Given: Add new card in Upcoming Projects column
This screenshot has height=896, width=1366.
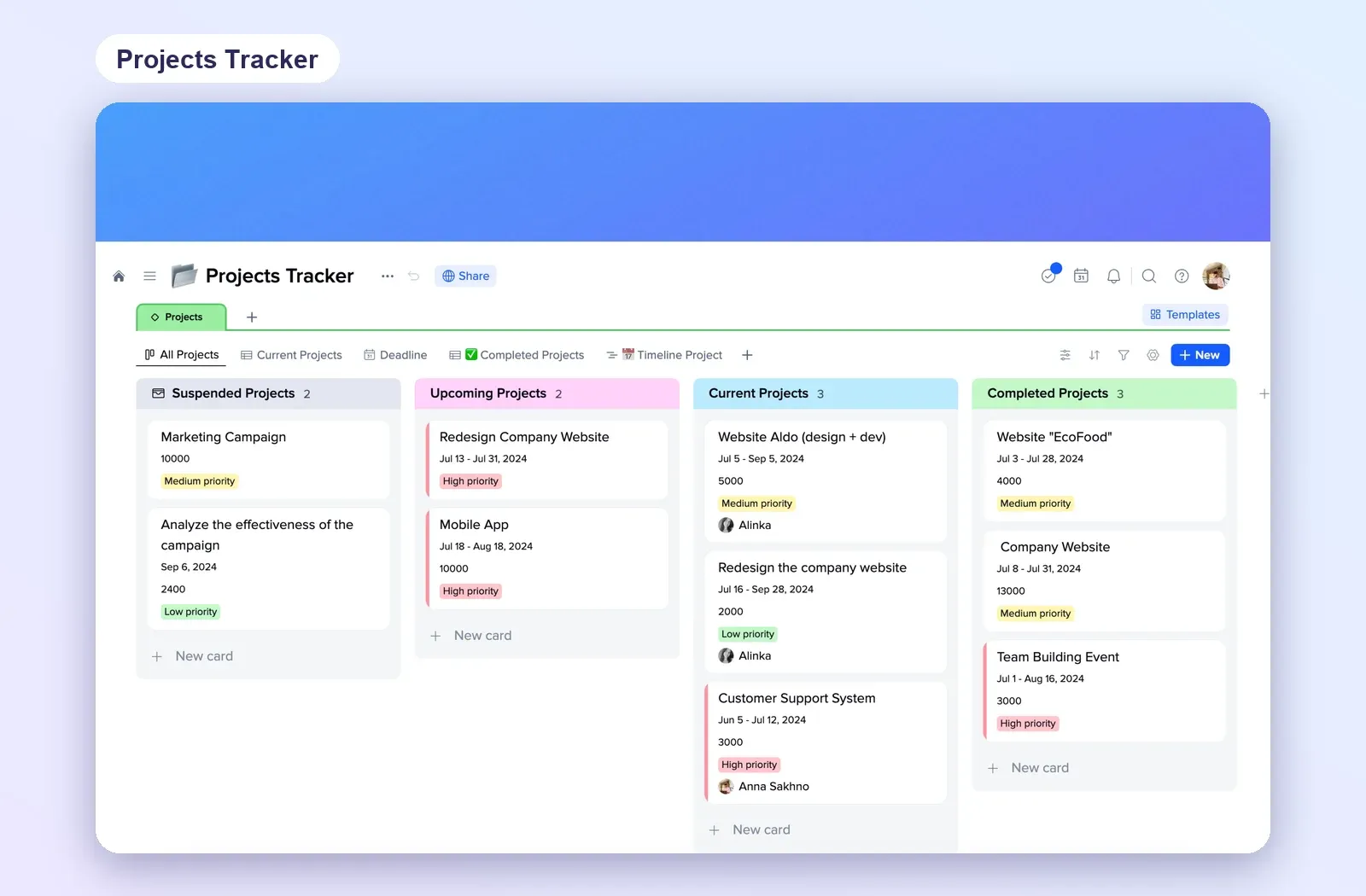Looking at the screenshot, I should click(471, 636).
